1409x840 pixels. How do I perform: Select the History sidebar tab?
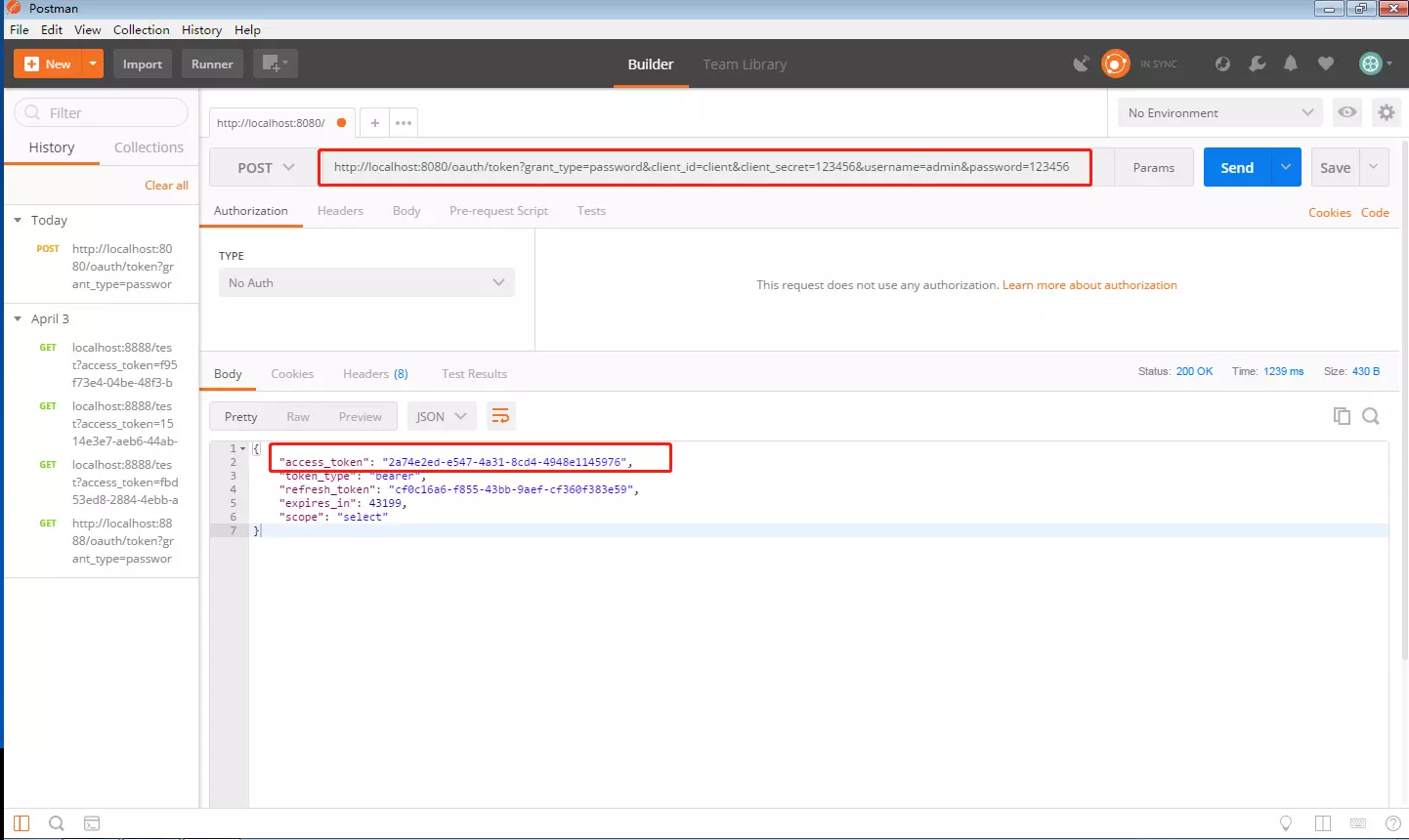coord(52,147)
